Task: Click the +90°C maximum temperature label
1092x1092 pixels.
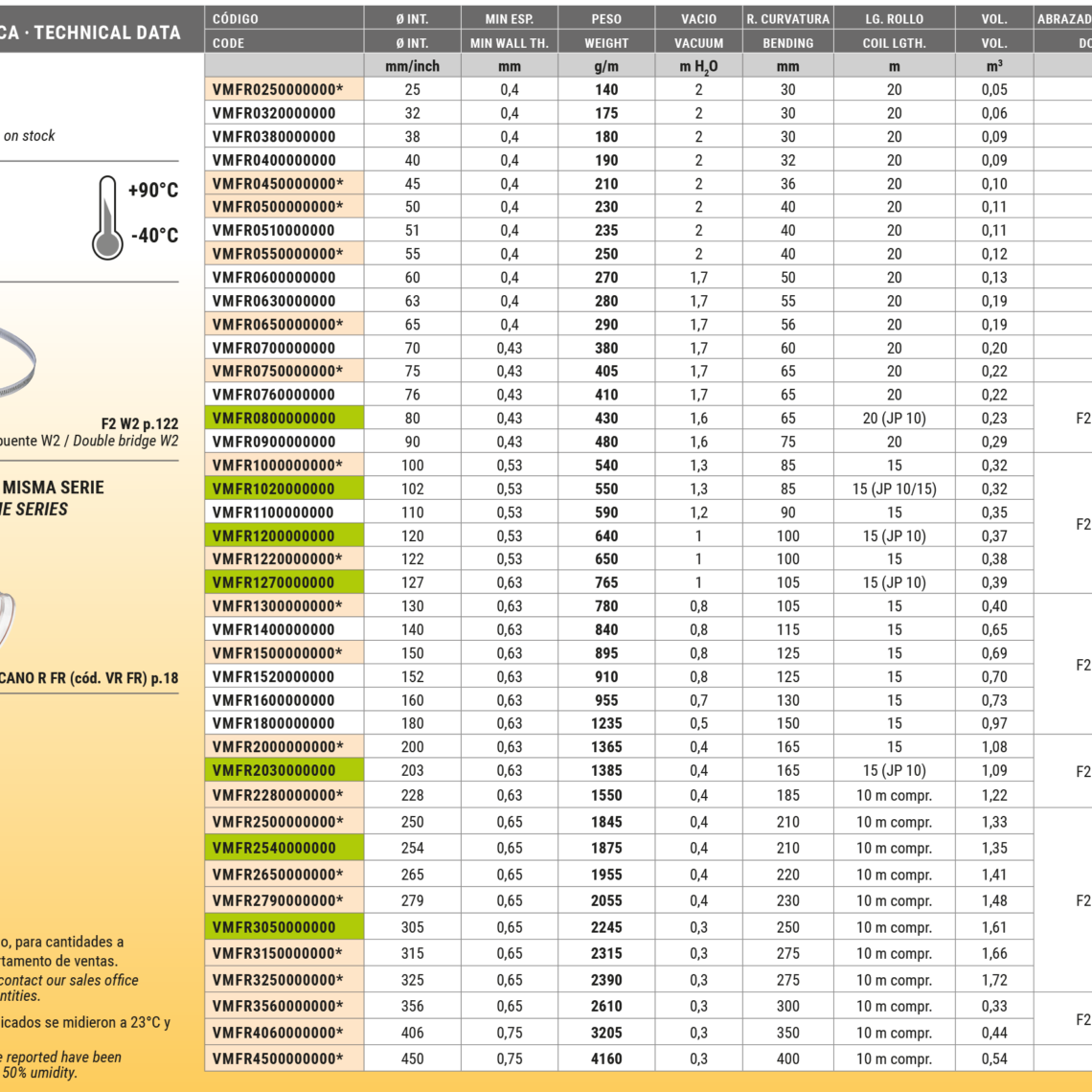Action: 153,191
